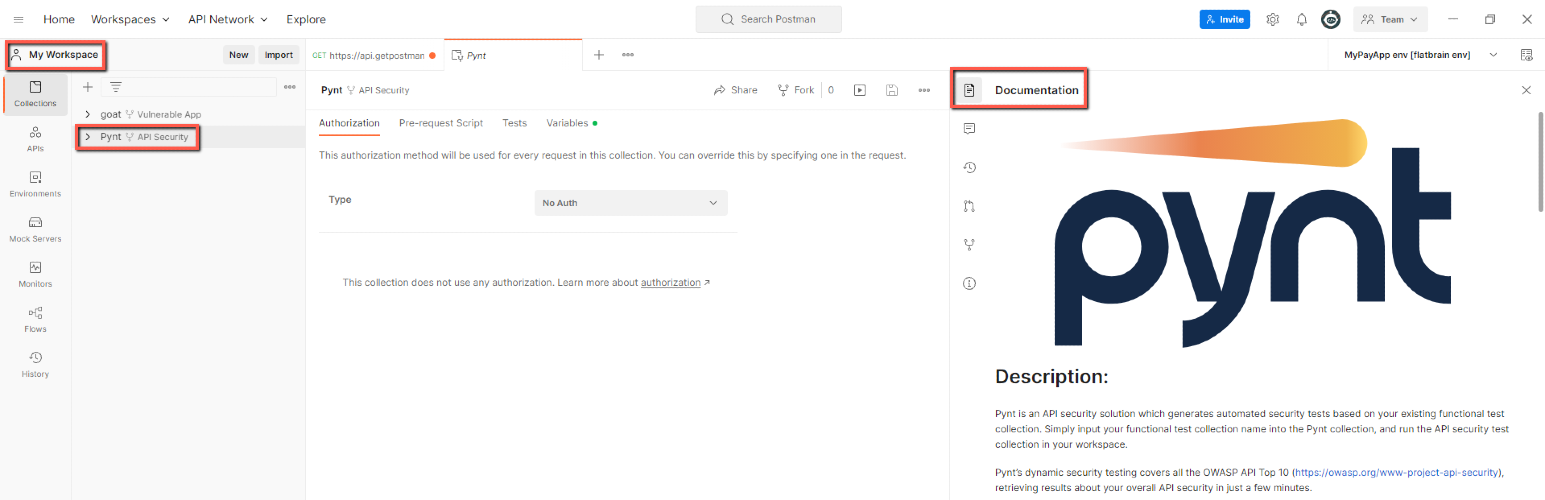The height and width of the screenshot is (500, 1545).
Task: Open the Collection info icon
Action: point(969,283)
